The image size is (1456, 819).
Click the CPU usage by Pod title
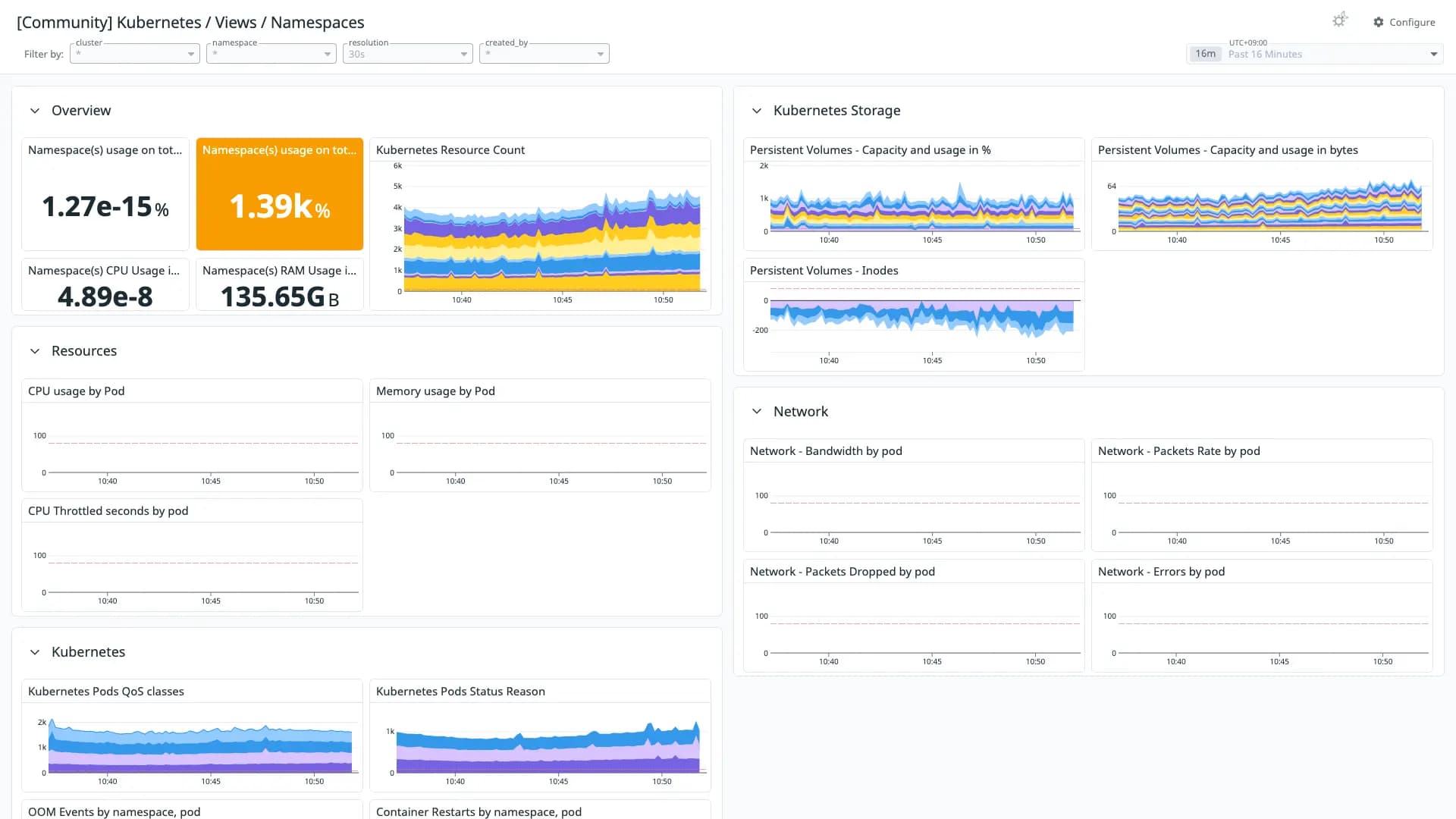pos(77,391)
